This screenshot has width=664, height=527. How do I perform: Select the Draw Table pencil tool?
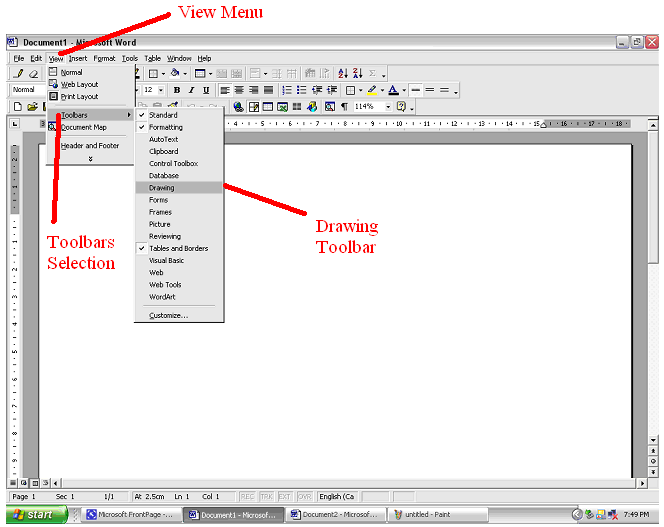tap(18, 73)
